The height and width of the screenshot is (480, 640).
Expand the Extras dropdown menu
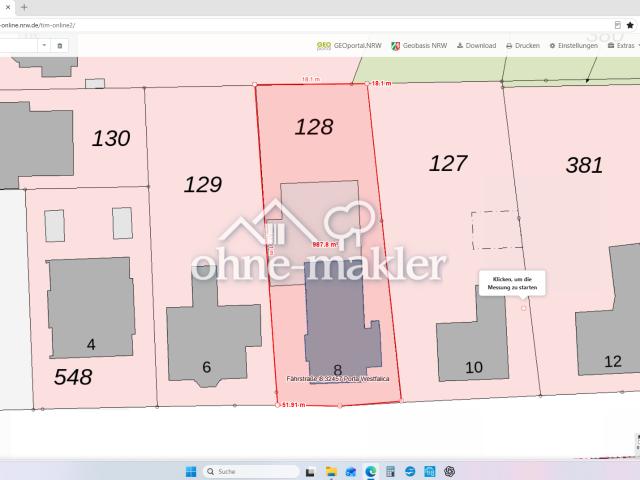[624, 46]
